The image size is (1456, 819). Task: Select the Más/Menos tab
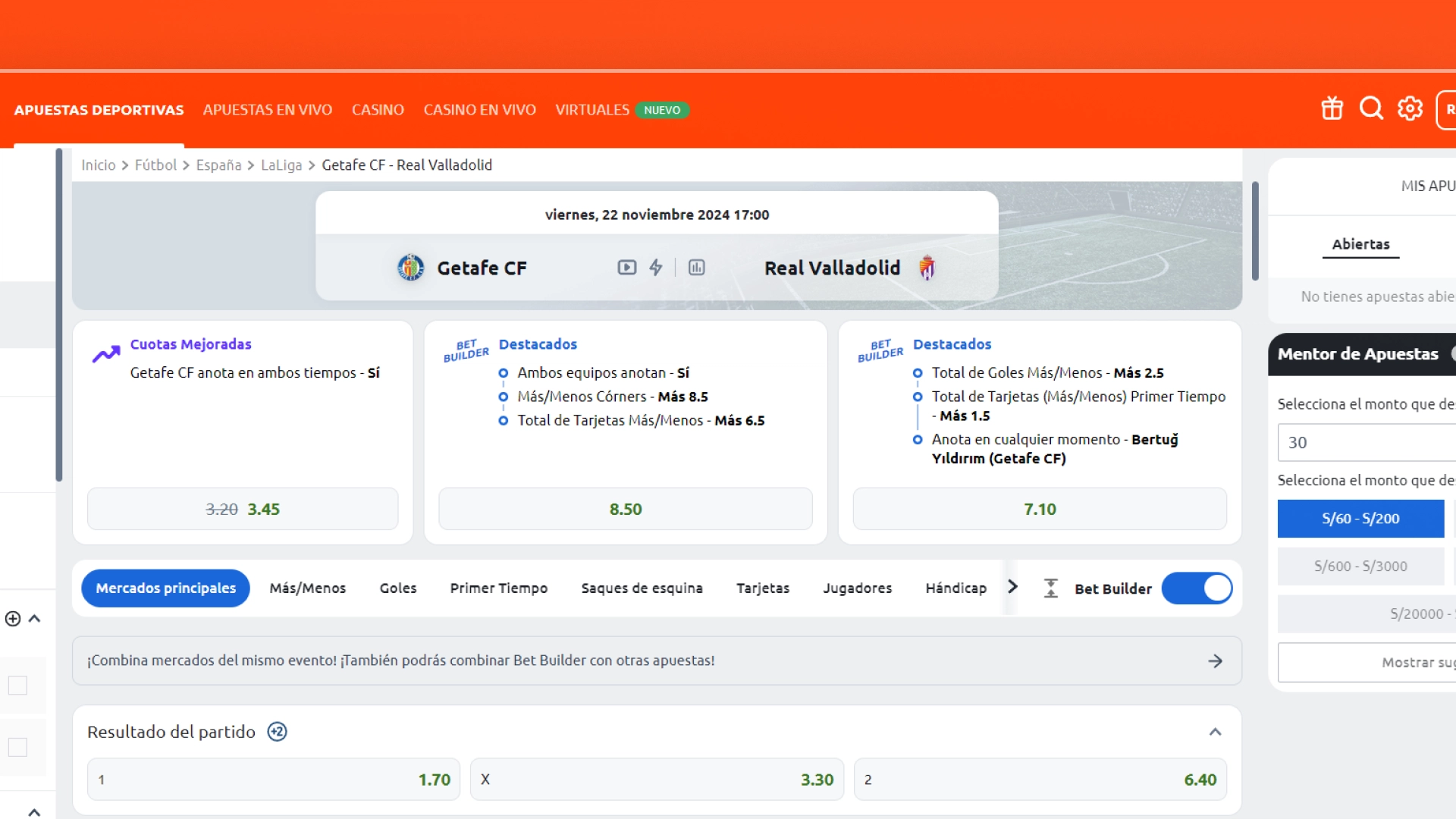[x=308, y=588]
